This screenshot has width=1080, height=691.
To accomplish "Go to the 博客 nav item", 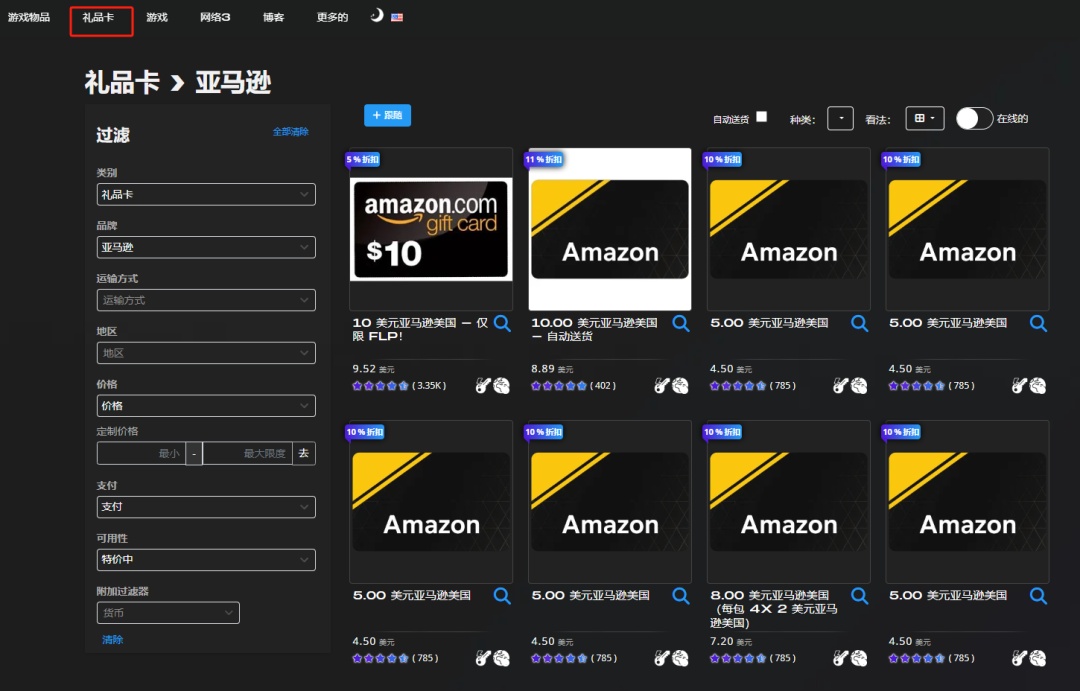I will pyautogui.click(x=273, y=17).
